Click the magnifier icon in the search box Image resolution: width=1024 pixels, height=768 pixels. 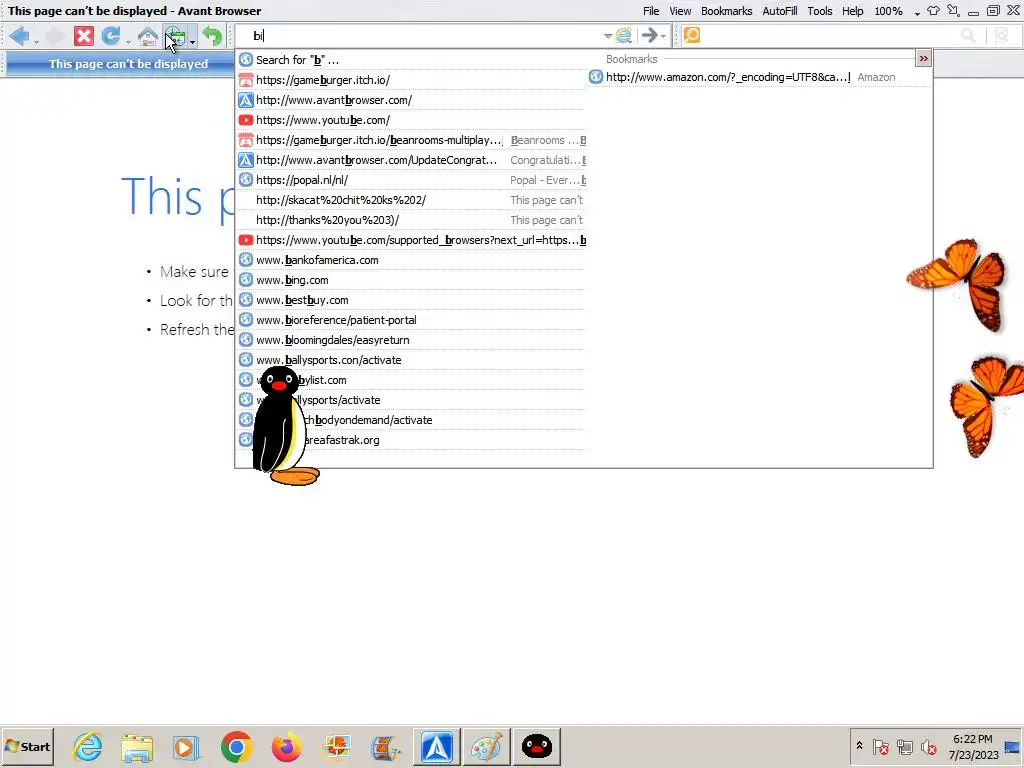[x=968, y=36]
